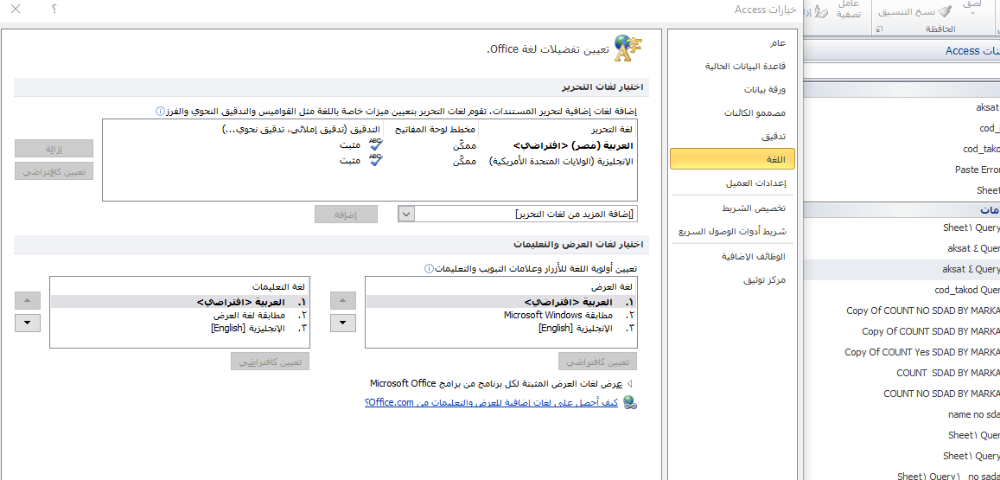Screen dimensions: 1000x480
Task: Click the إضافة button
Action: [346, 214]
